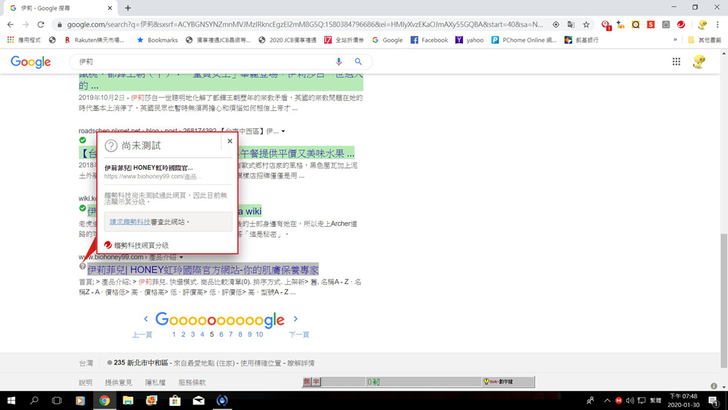The image size is (728, 410).
Task: Open File Explorer from the taskbar
Action: click(128, 400)
